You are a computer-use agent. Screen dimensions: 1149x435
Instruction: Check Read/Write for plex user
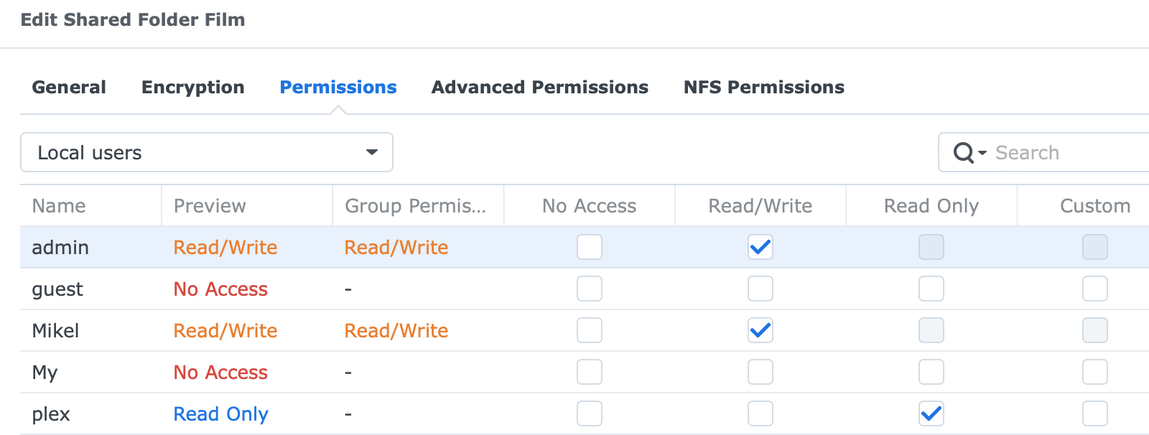760,414
